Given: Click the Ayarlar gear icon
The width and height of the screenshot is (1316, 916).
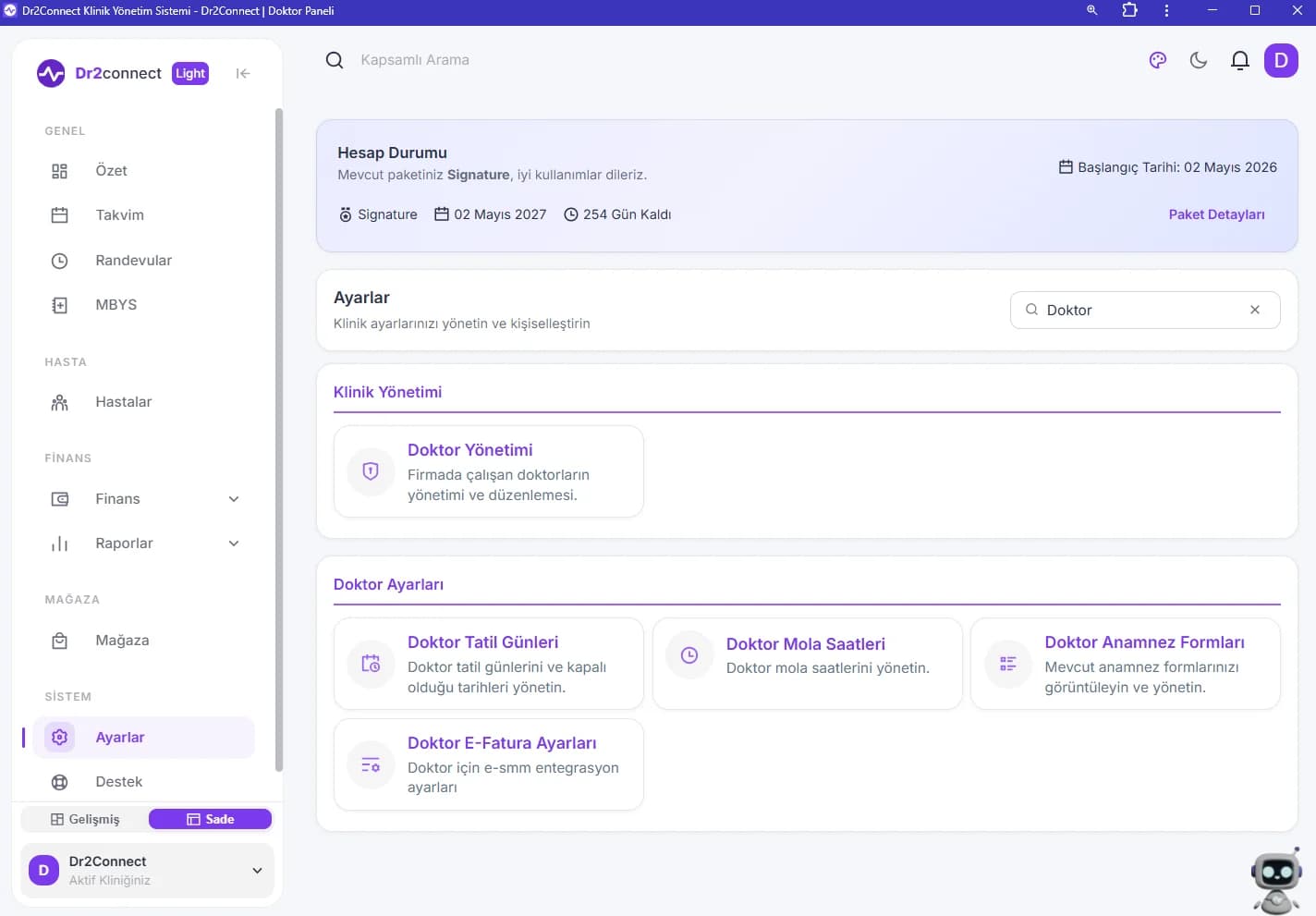Looking at the screenshot, I should click(x=59, y=738).
